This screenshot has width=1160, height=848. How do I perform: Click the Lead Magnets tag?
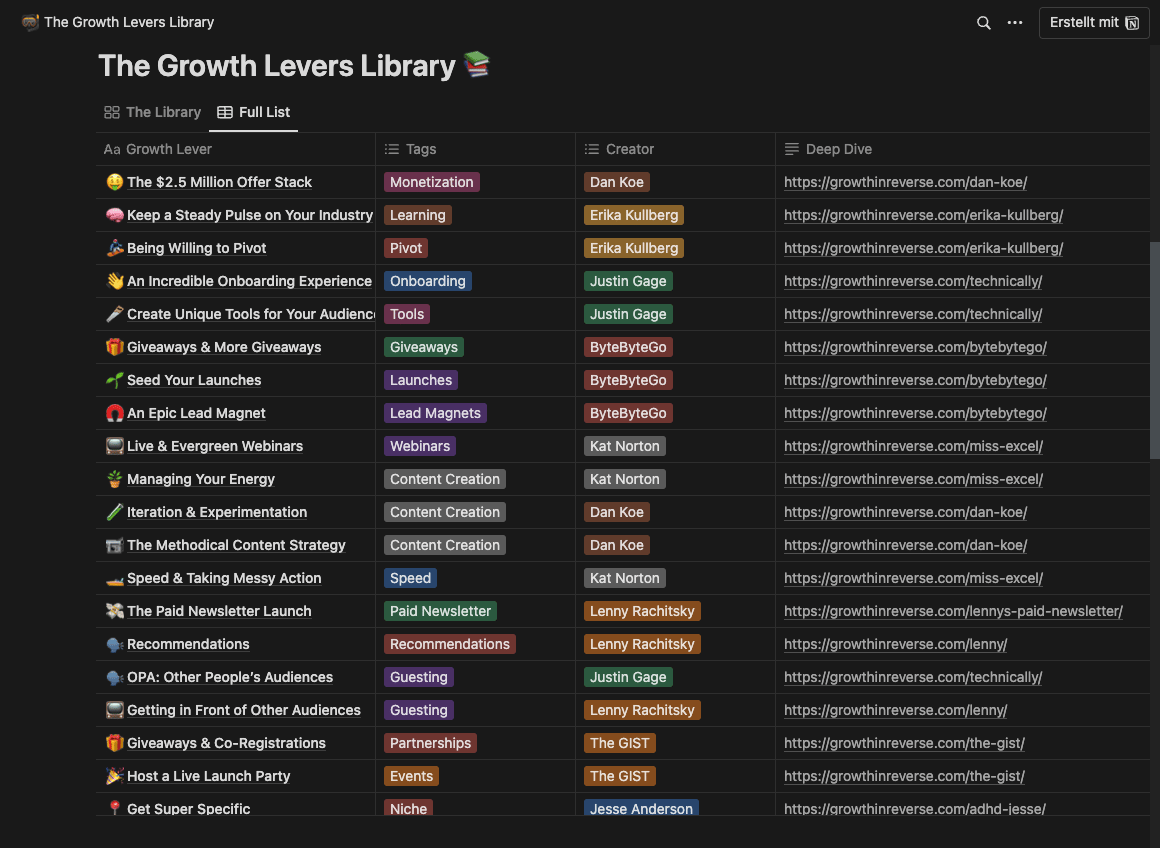[435, 413]
